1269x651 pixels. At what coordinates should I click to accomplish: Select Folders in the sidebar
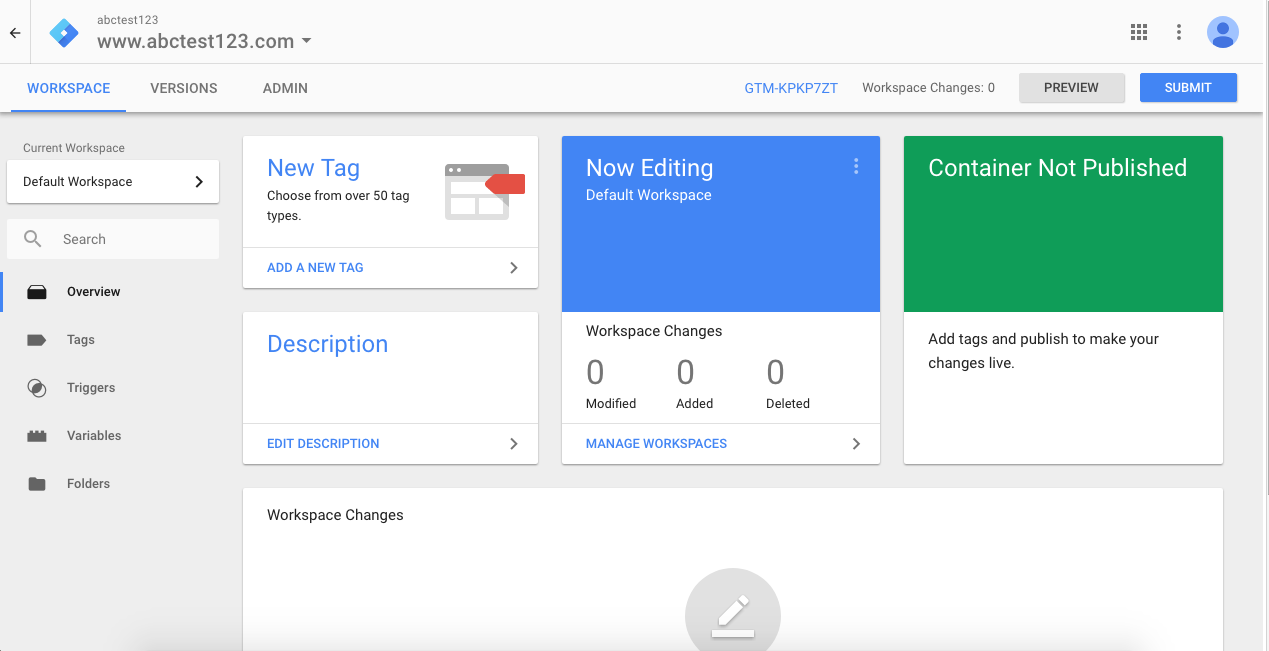(88, 484)
